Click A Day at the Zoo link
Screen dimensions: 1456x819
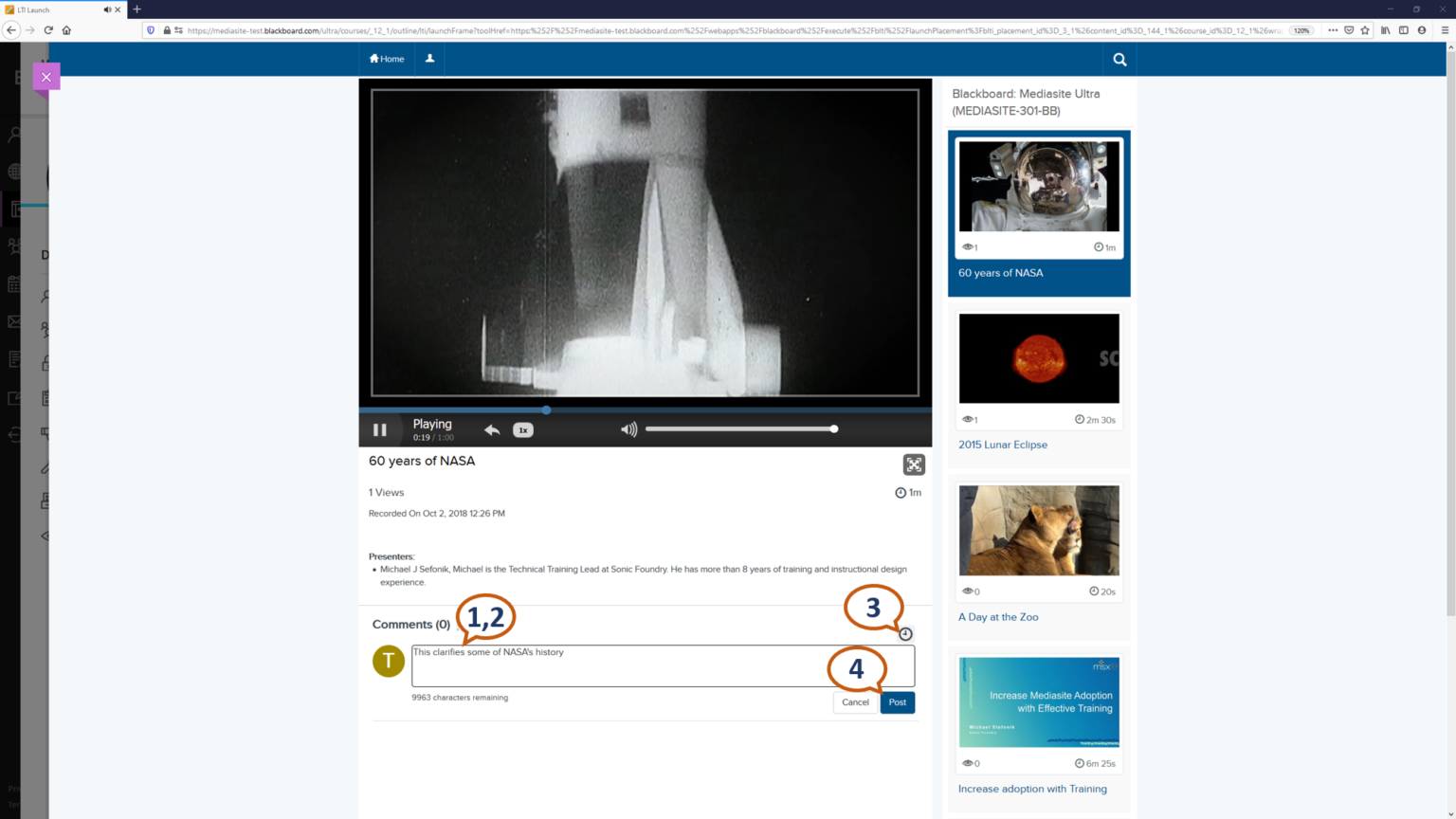tap(998, 617)
